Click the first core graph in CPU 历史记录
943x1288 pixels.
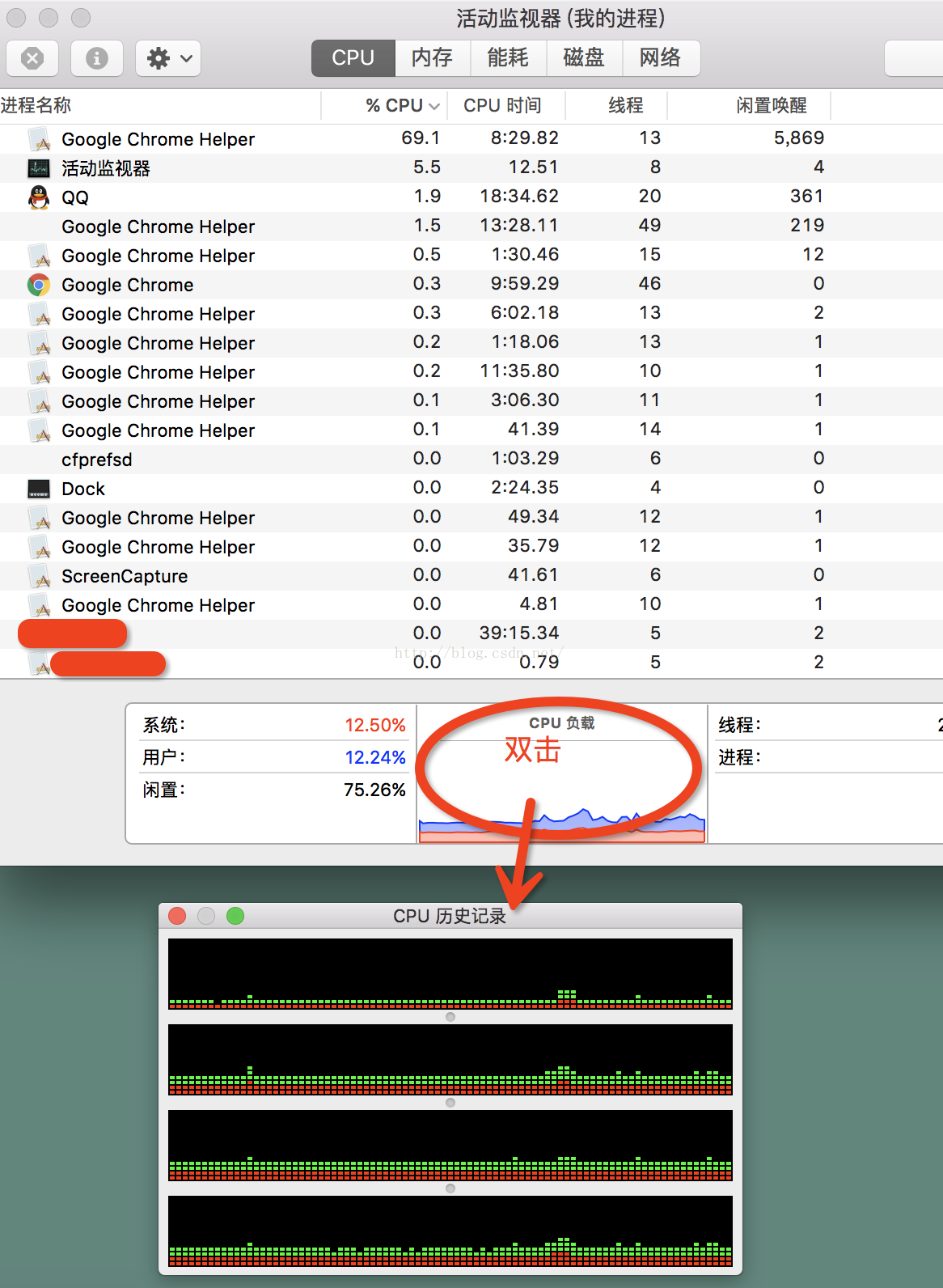coord(450,973)
